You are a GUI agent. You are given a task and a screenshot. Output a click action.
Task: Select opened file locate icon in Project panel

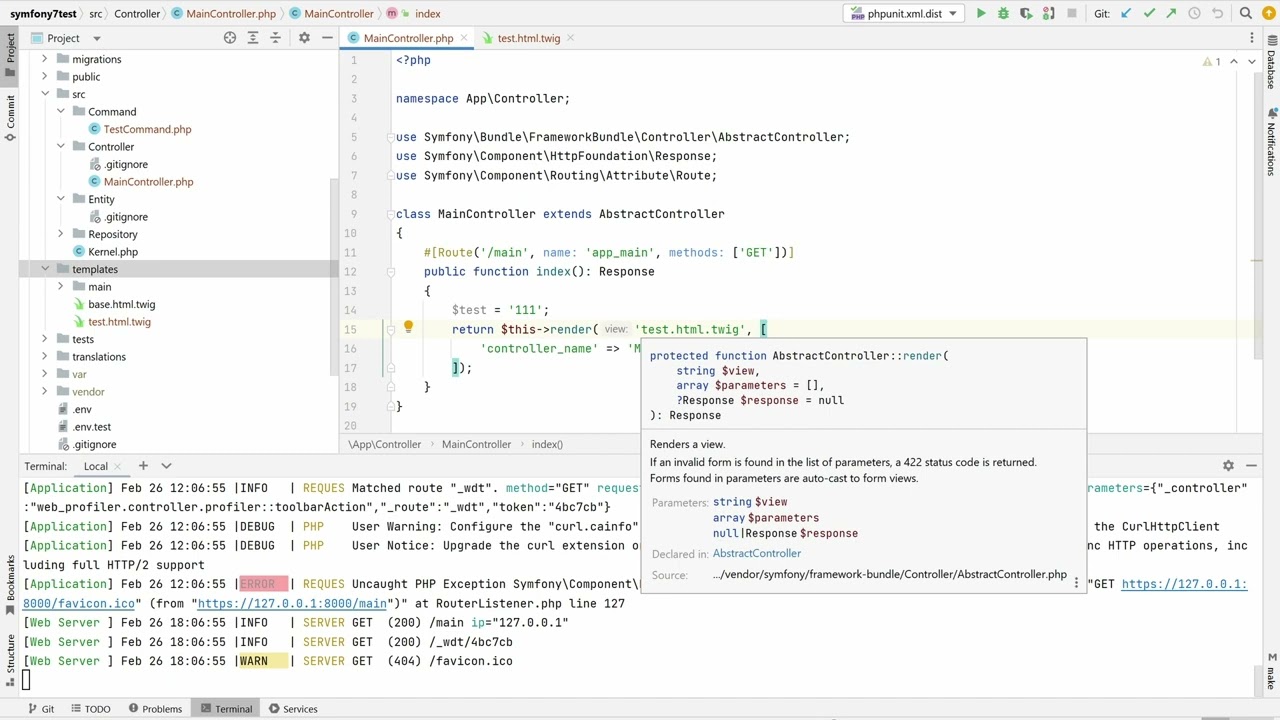230,38
